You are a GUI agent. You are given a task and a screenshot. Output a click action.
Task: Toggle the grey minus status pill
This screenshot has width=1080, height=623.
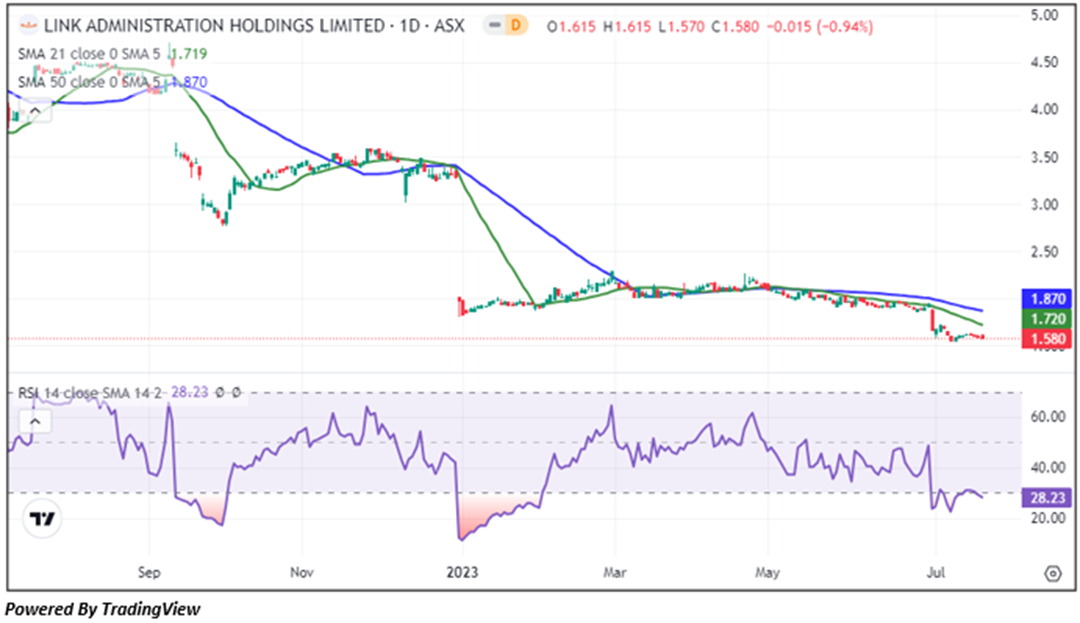[x=494, y=26]
